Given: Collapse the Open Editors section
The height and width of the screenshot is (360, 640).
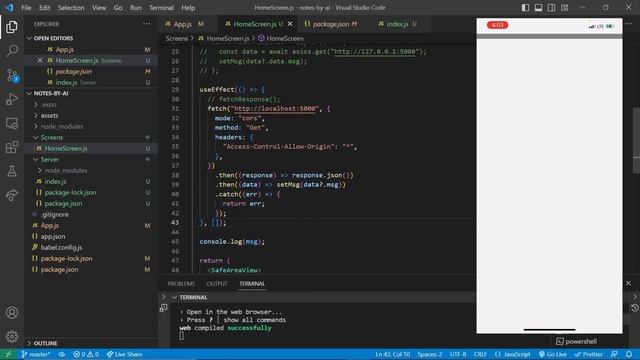Looking at the screenshot, I should pos(29,38).
